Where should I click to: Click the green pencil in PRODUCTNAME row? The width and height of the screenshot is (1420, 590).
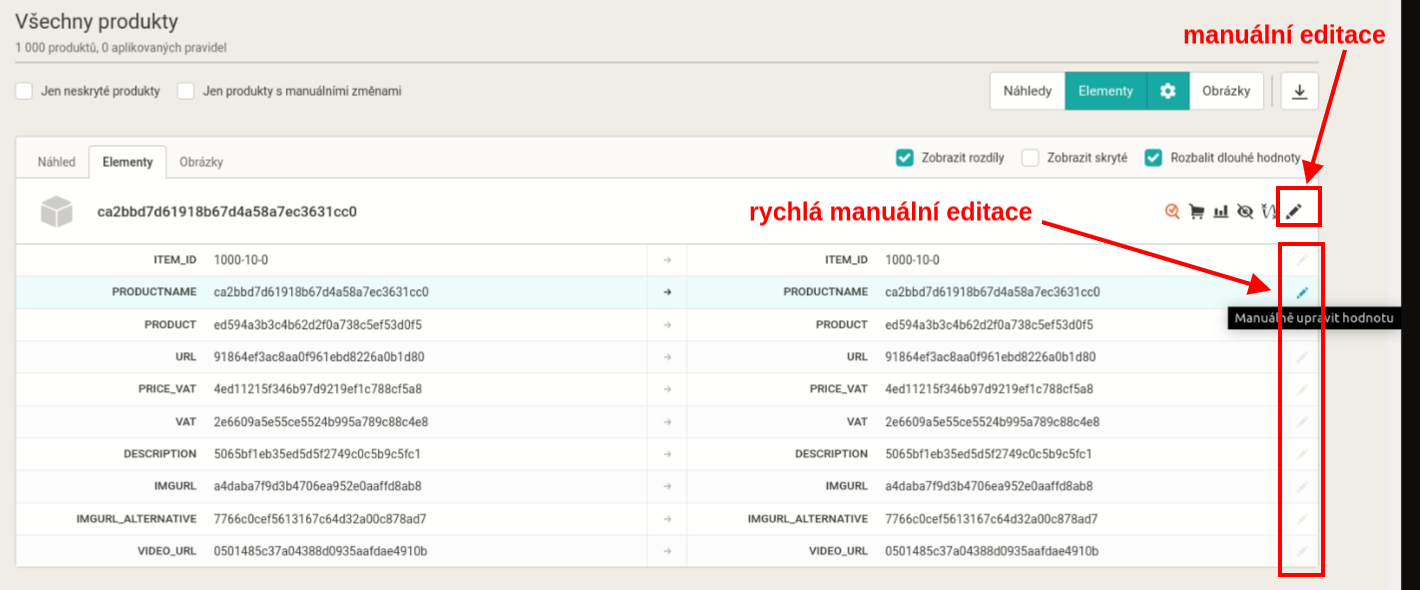(1301, 292)
